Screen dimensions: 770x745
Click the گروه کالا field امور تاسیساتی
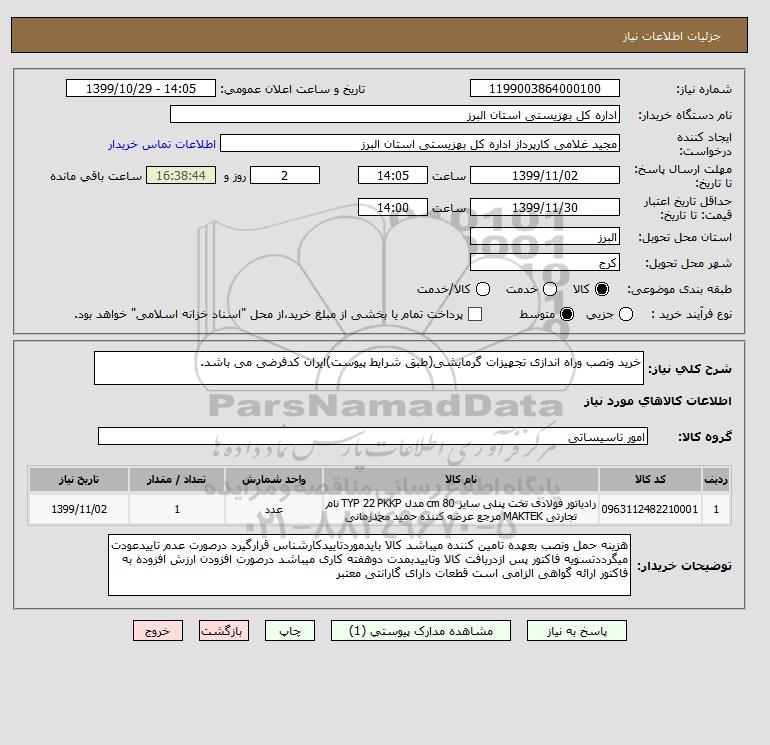[373, 436]
